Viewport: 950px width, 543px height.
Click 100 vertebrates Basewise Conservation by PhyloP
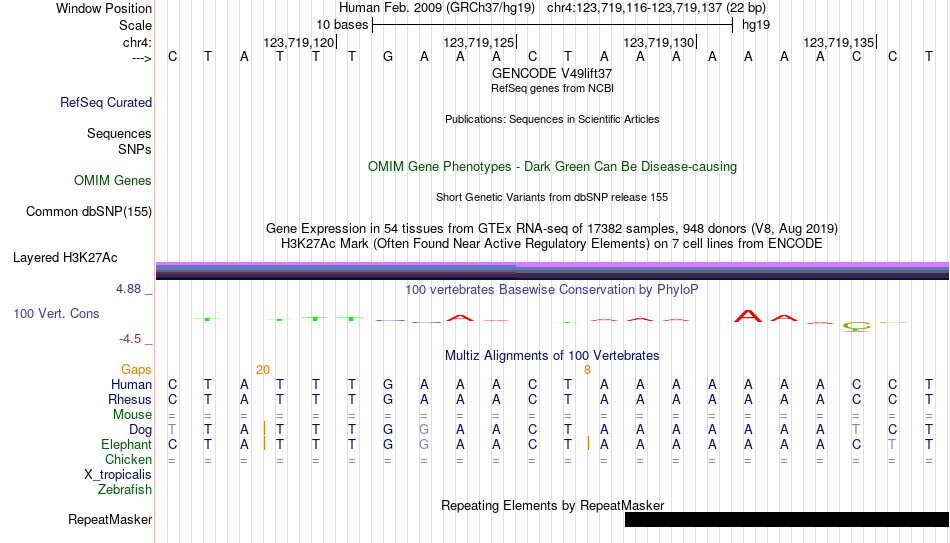click(x=552, y=290)
